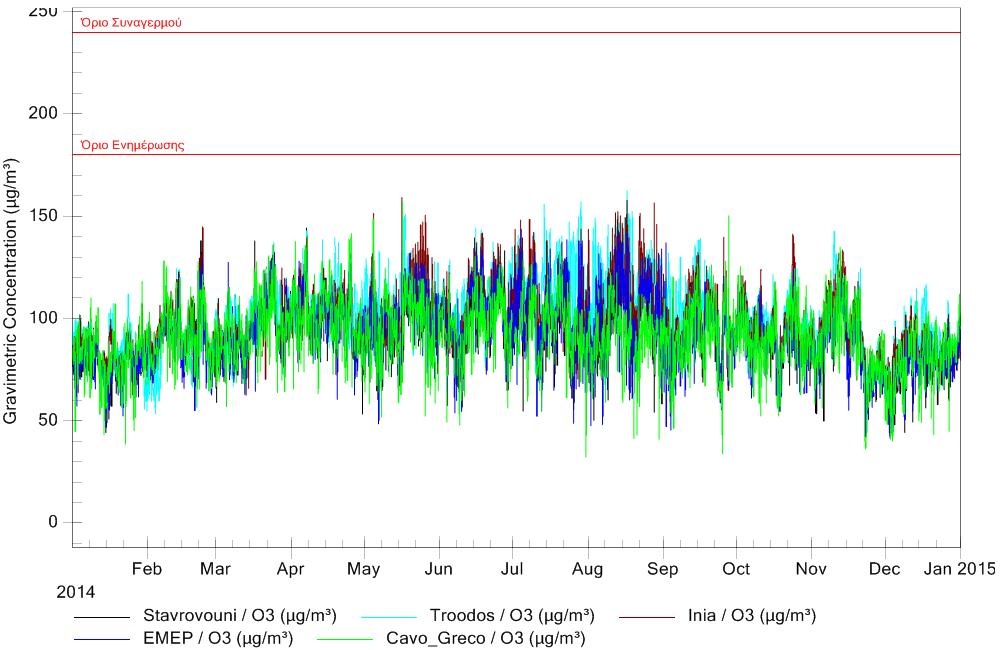This screenshot has height=650, width=1000.
Task: Click the Stavrovouni / O3 legend label
Action: (x=240, y=616)
